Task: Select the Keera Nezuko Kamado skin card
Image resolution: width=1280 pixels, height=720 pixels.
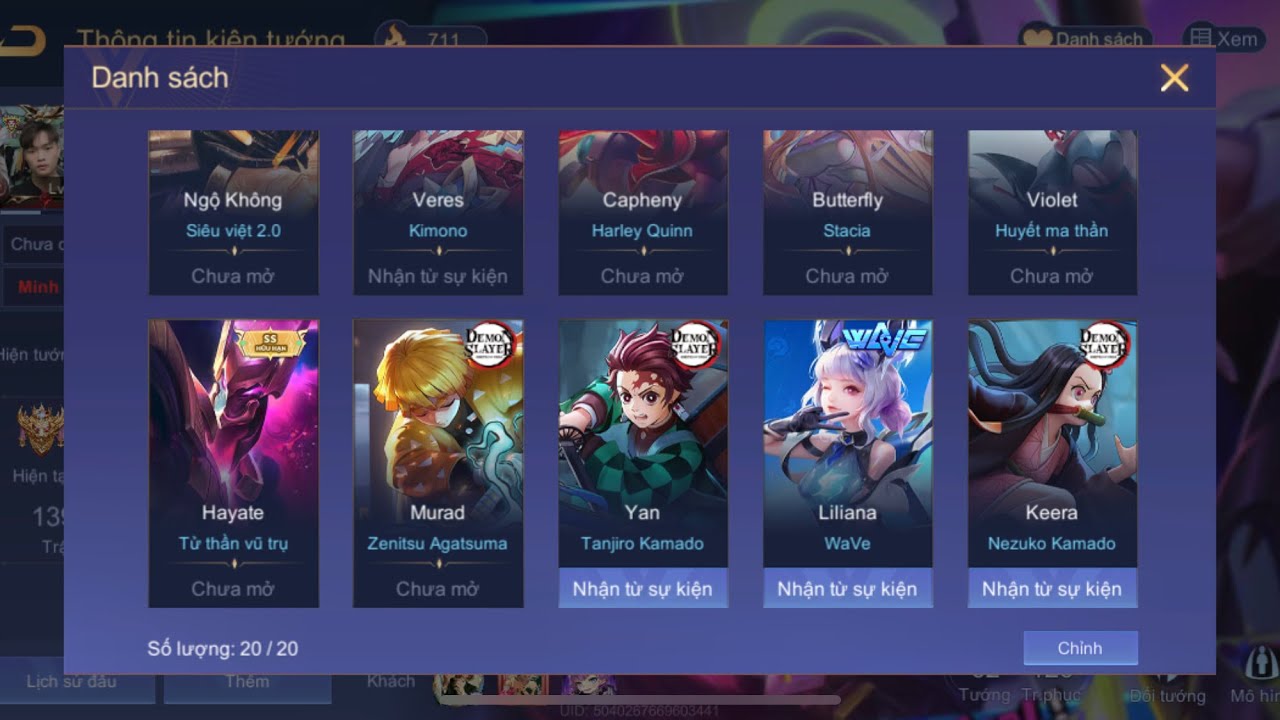Action: click(1052, 463)
